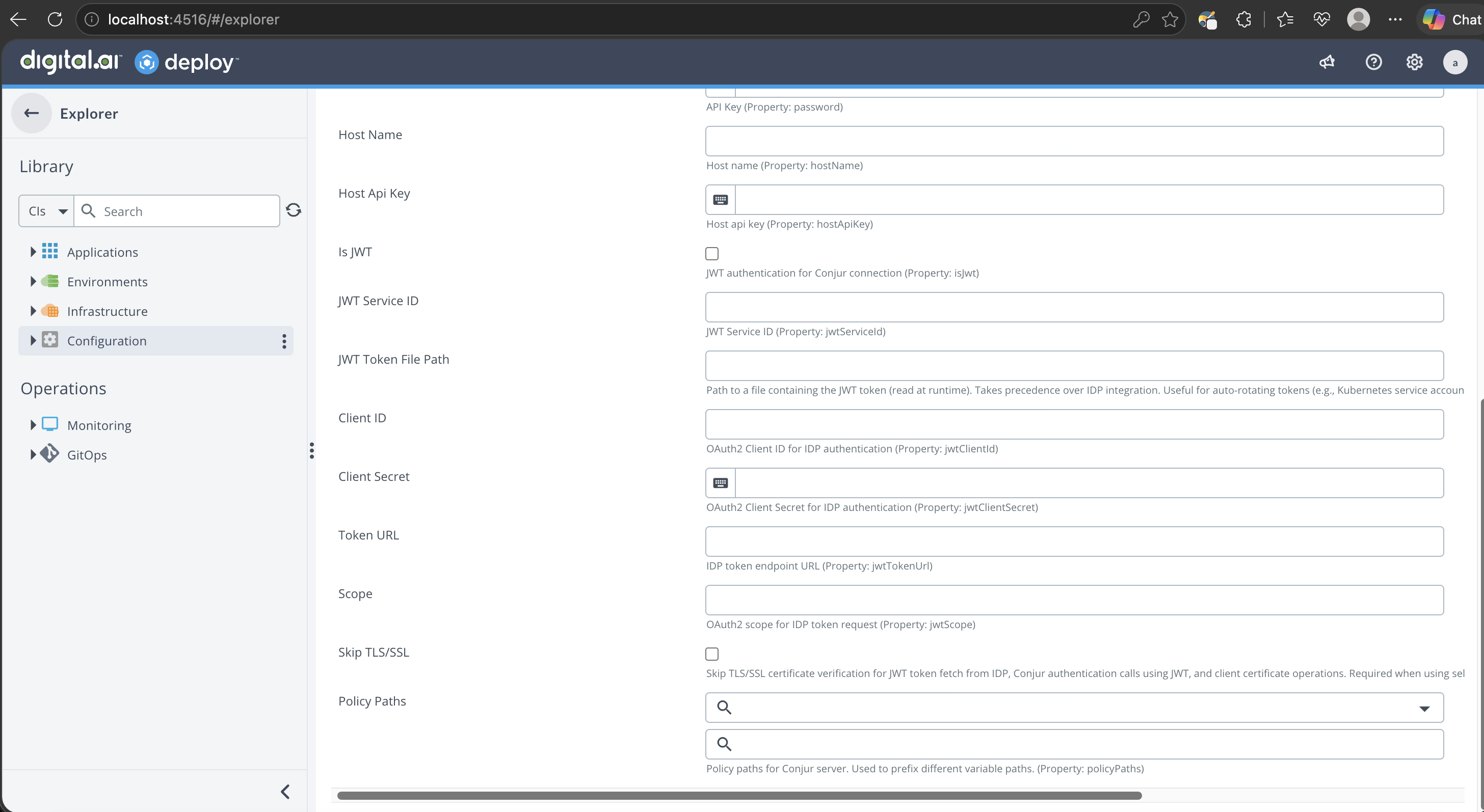Viewport: 1484px width, 812px height.
Task: Open the help question mark icon
Action: [x=1373, y=62]
